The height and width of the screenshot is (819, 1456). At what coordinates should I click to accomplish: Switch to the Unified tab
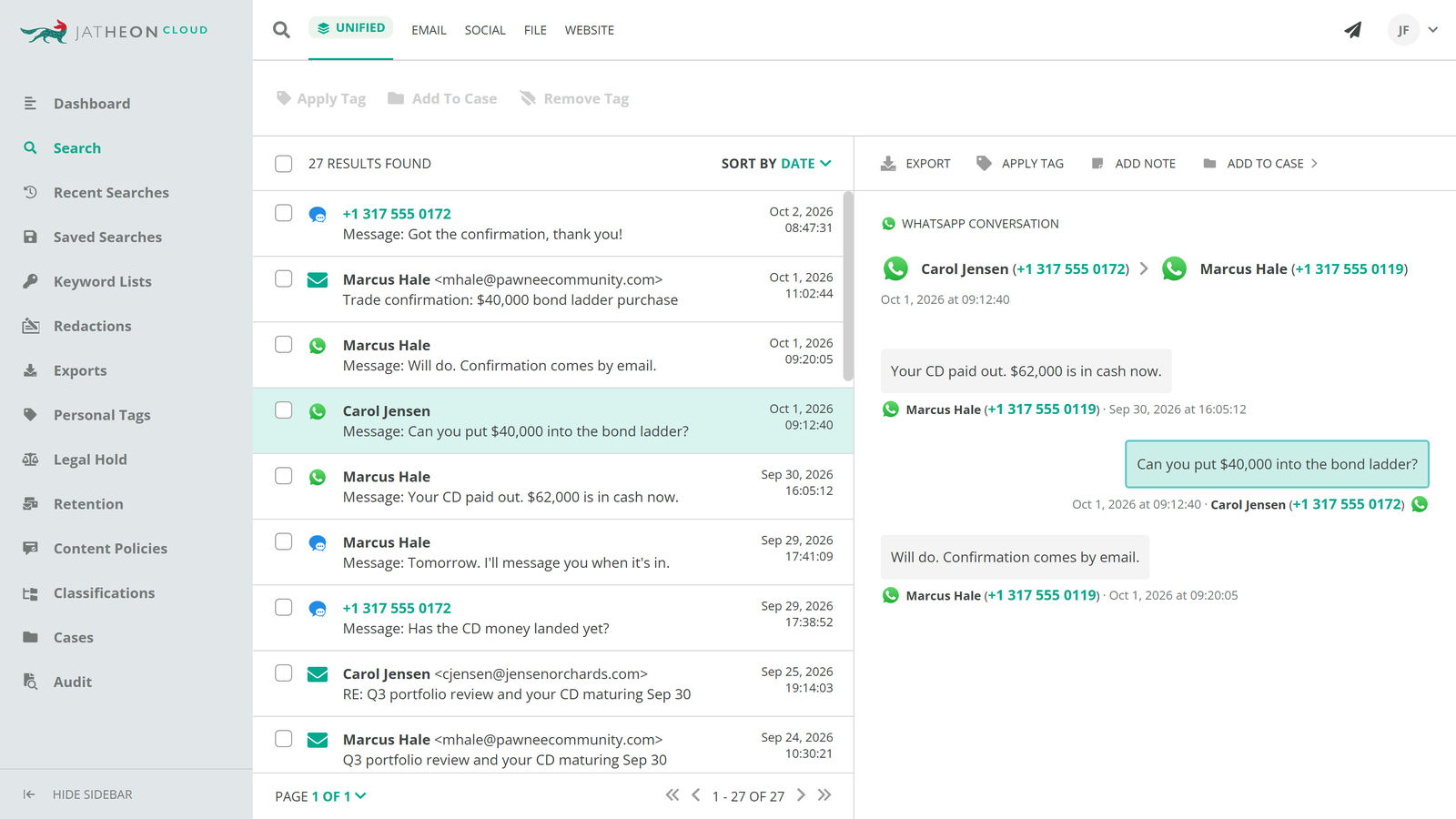click(351, 28)
